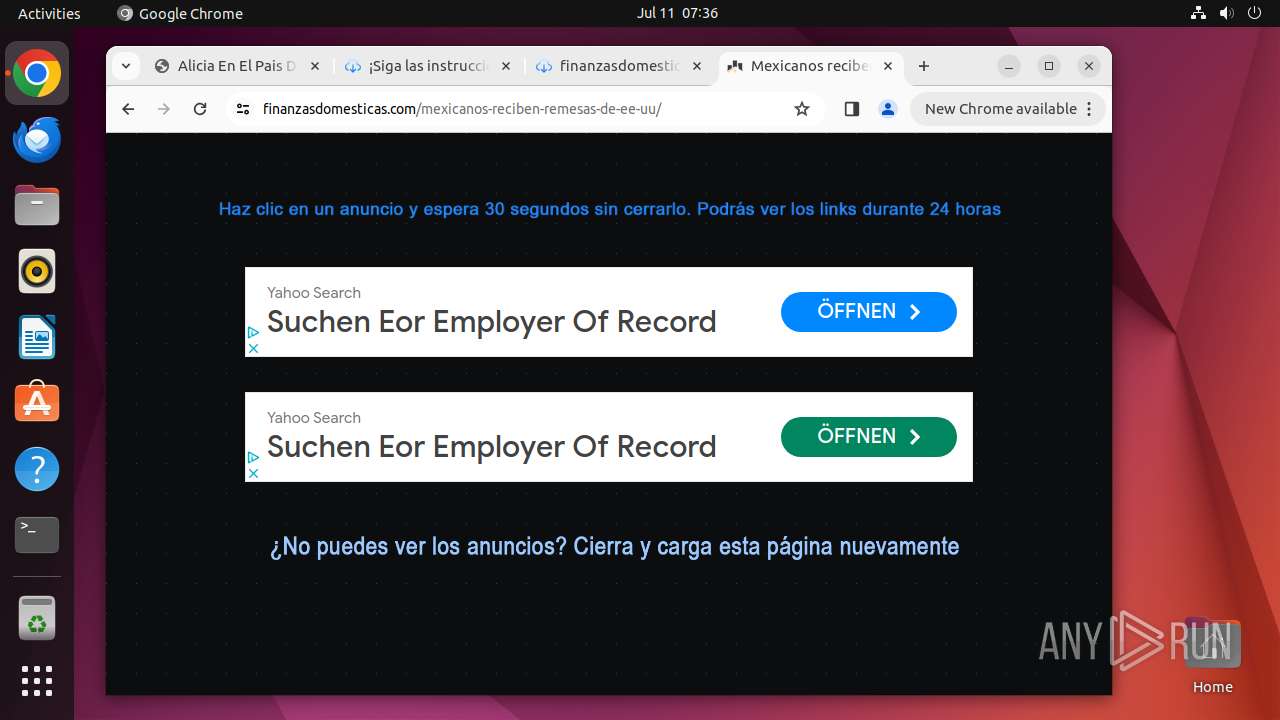Launch LibreOffice Writer from the dock

click(37, 337)
